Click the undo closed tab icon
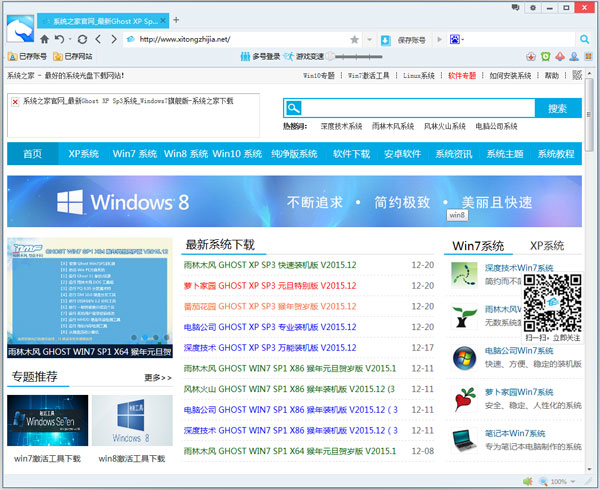Viewport: 600px width, 490px height. tap(59, 39)
